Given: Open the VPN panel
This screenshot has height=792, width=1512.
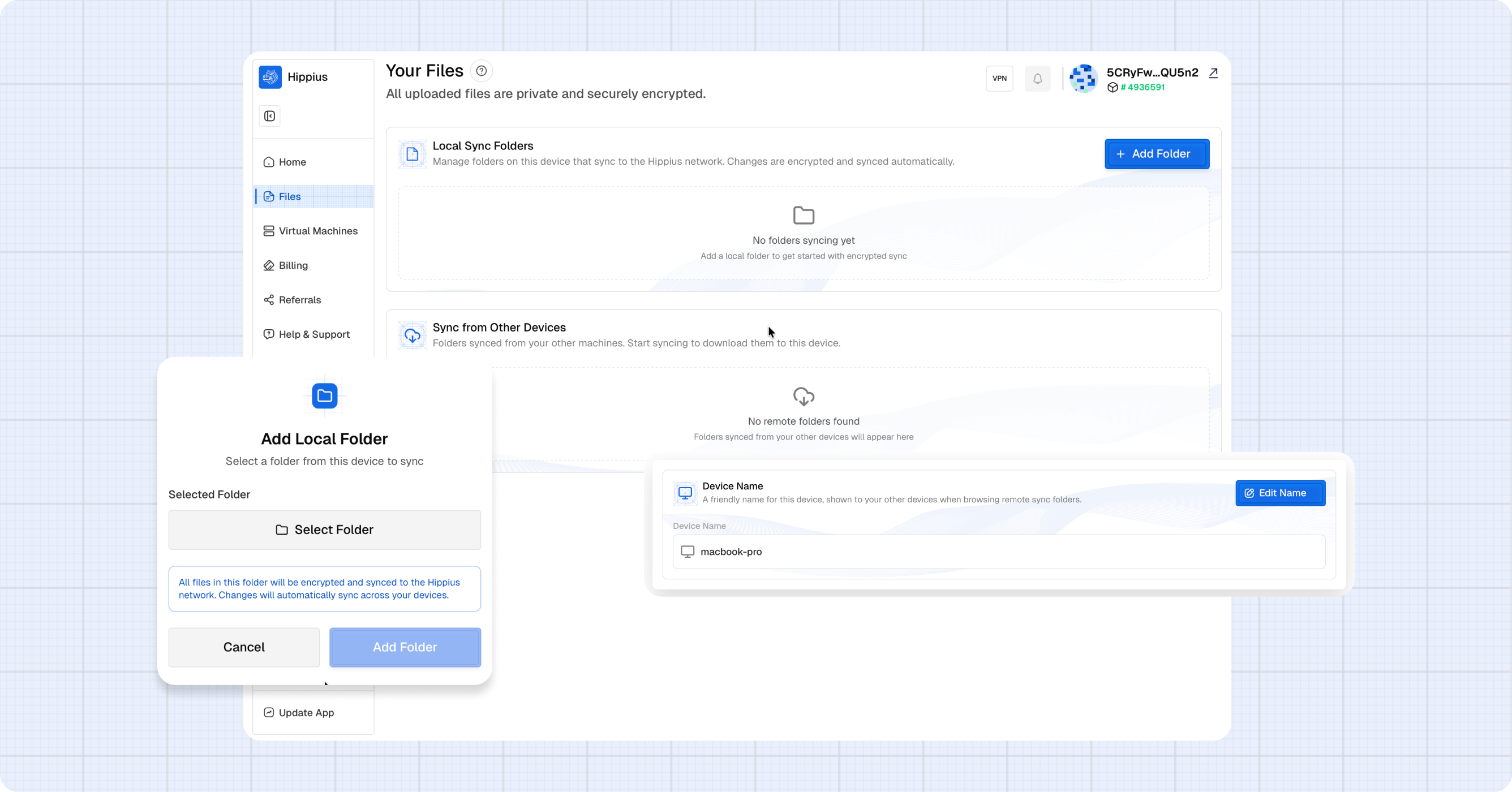Looking at the screenshot, I should pyautogui.click(x=999, y=78).
